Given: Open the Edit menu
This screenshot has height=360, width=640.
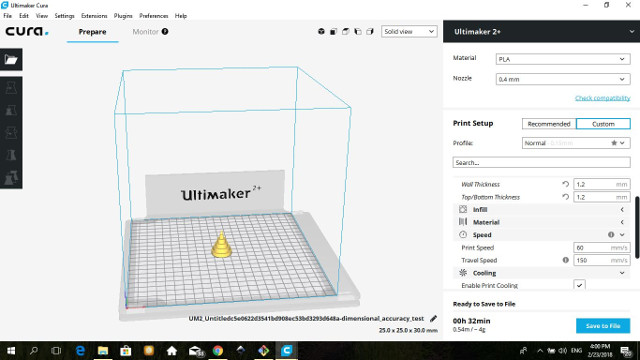Looking at the screenshot, I should [x=24, y=16].
